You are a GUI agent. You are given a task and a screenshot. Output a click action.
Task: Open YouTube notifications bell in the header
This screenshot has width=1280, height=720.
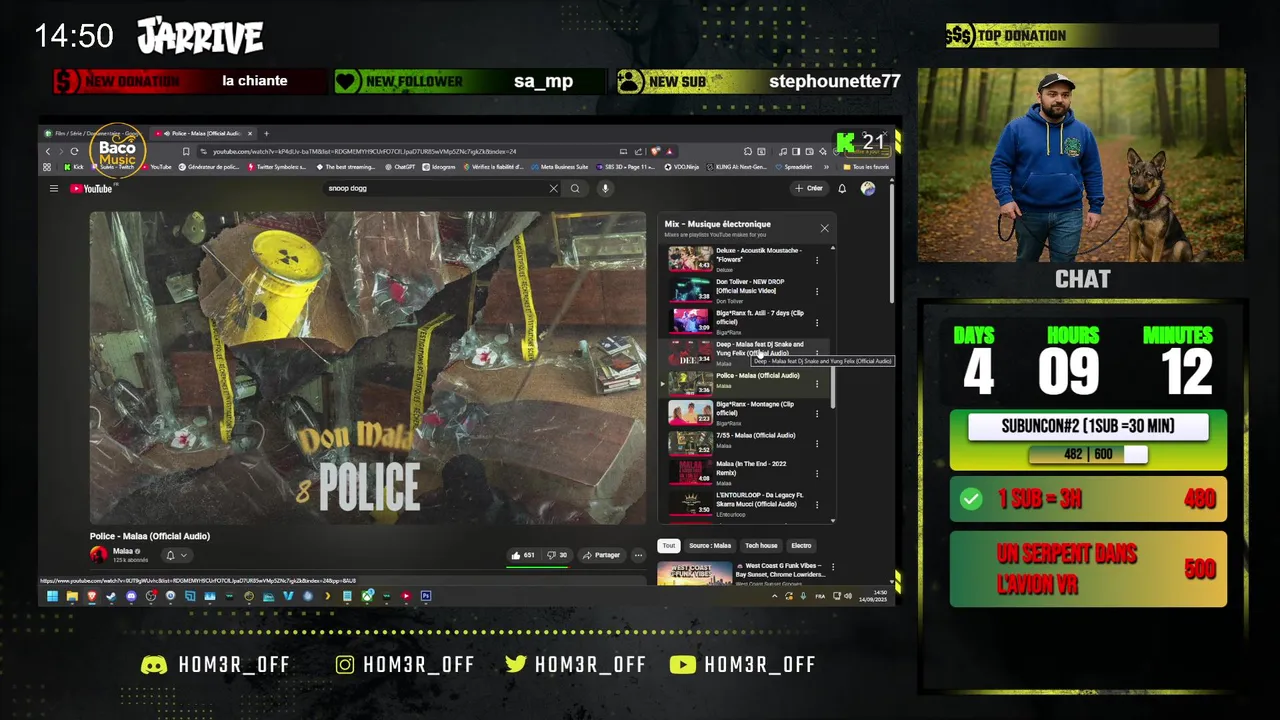842,188
